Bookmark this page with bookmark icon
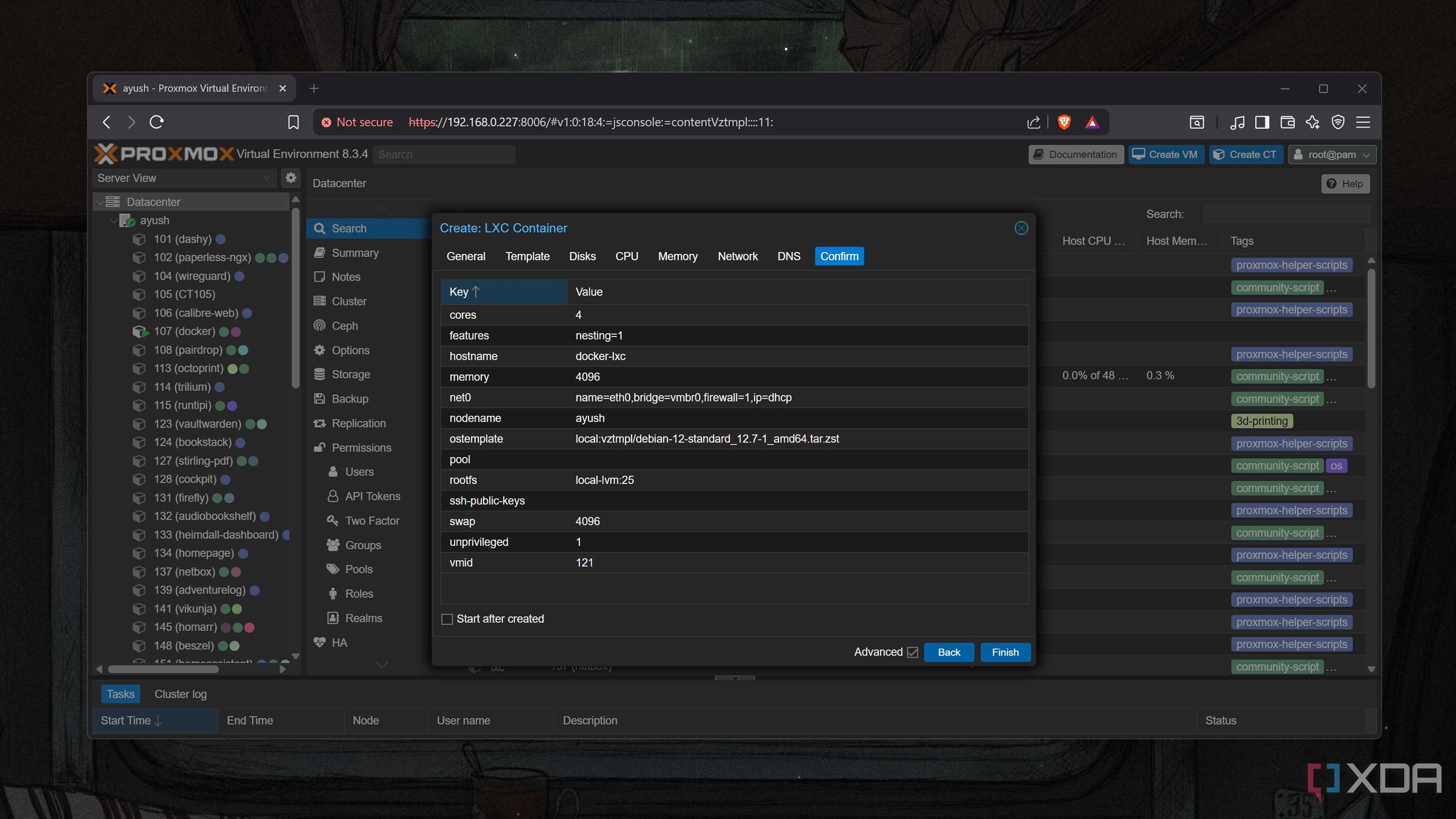Screen dimensions: 1456x819 pos(293,122)
